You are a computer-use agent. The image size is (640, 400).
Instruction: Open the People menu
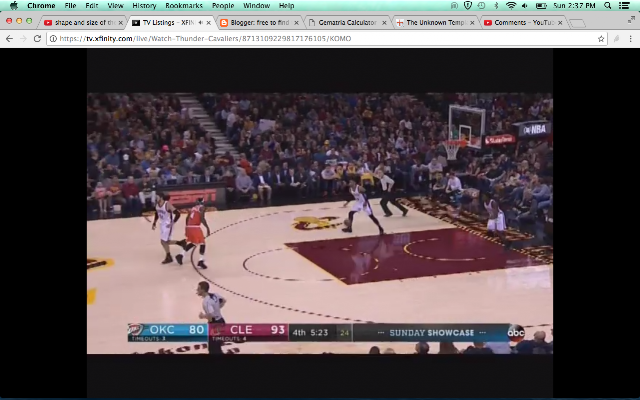(x=223, y=6)
